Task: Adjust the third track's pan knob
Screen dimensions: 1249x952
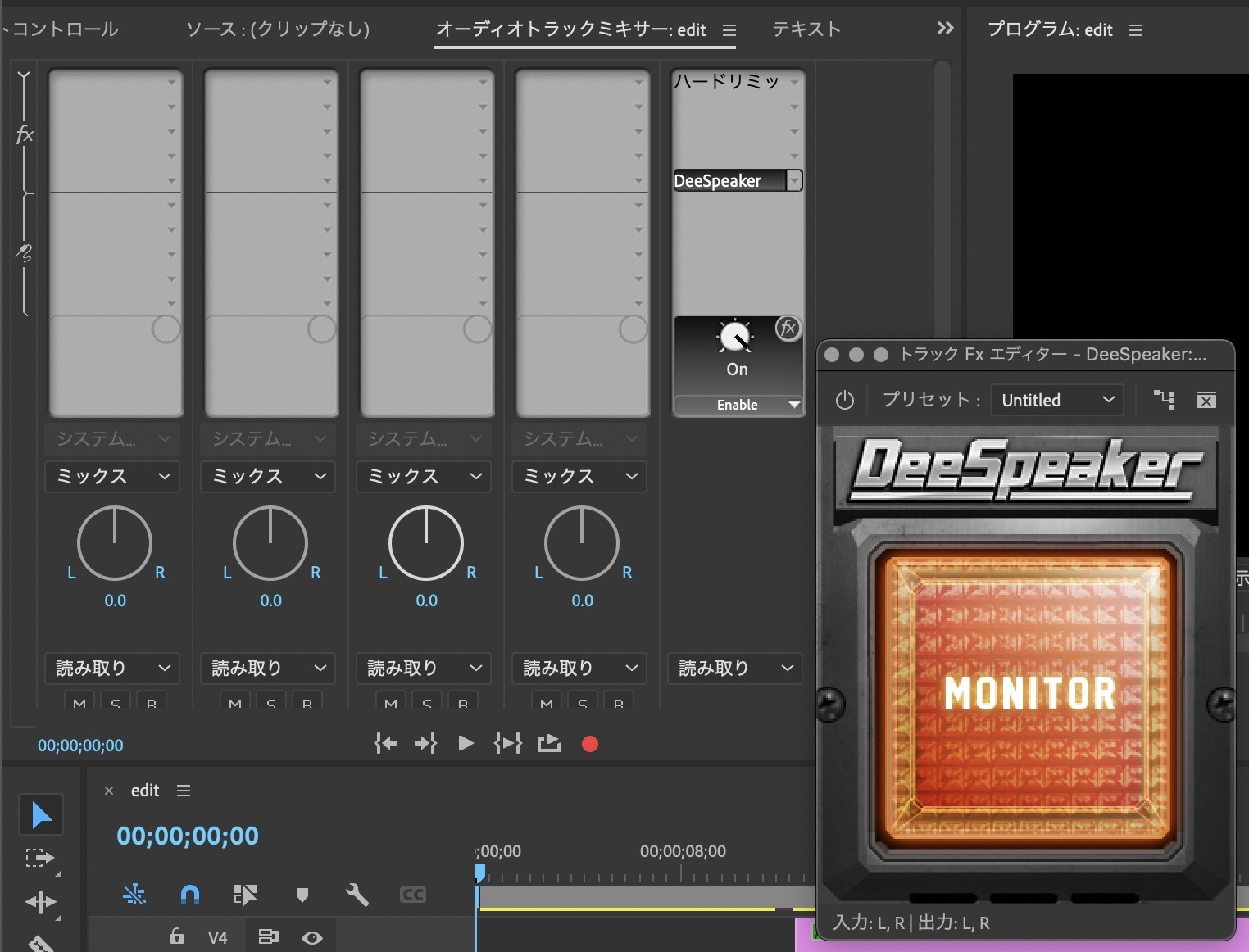Action: point(426,543)
